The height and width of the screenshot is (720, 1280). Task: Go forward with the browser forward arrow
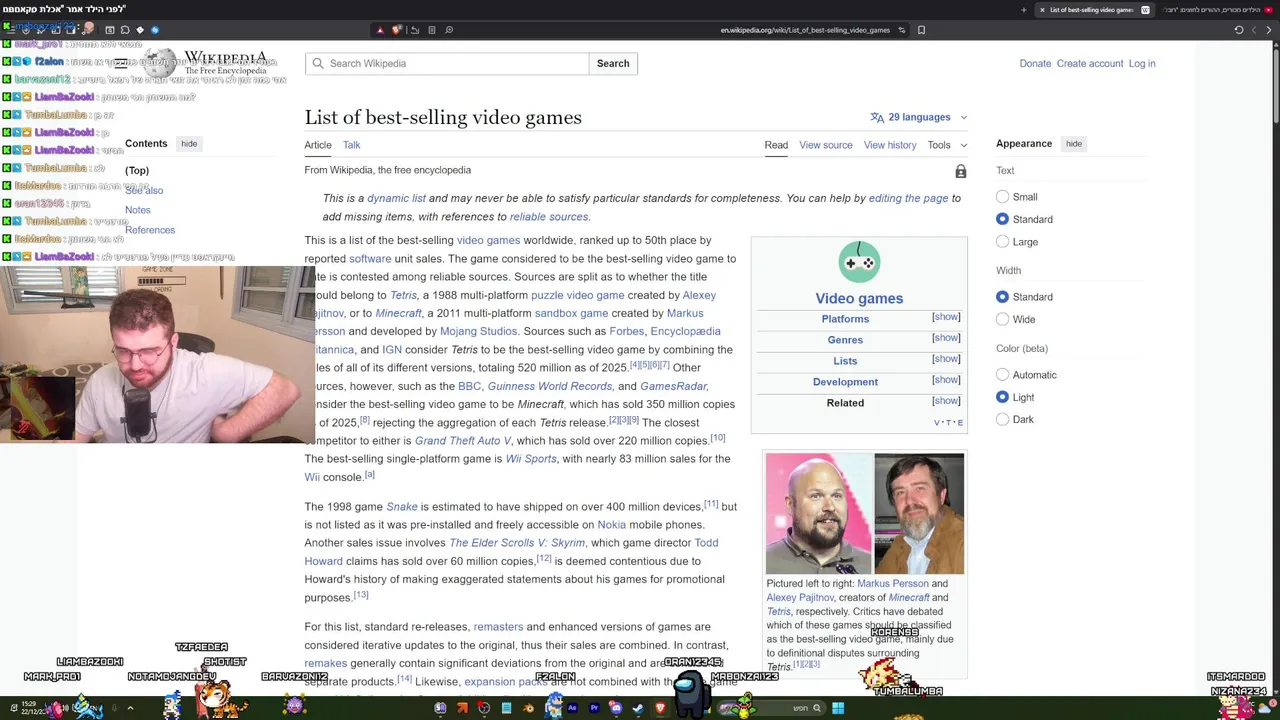[x=1254, y=30]
